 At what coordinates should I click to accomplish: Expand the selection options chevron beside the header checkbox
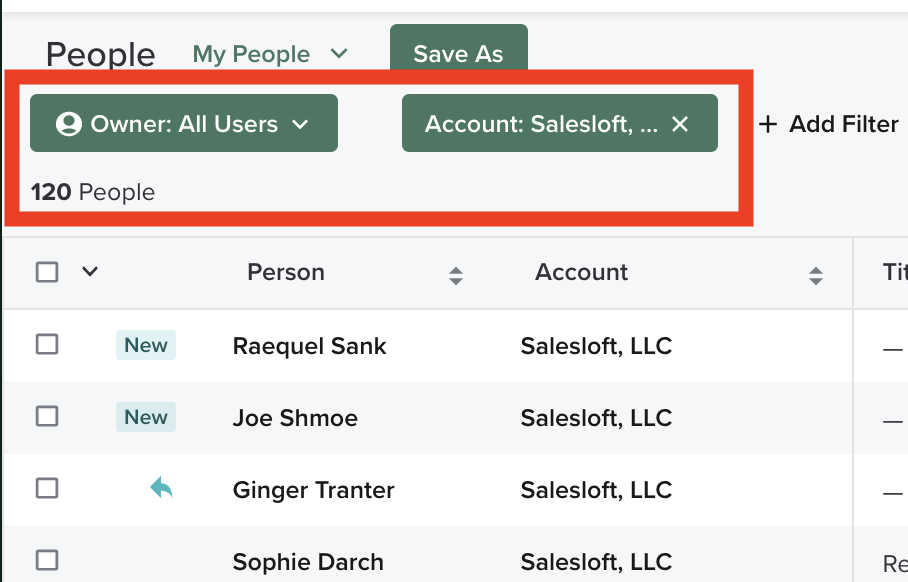88,271
